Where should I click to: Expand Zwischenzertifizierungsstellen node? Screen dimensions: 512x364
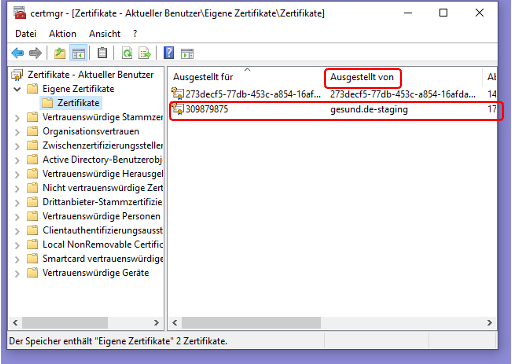(17, 146)
